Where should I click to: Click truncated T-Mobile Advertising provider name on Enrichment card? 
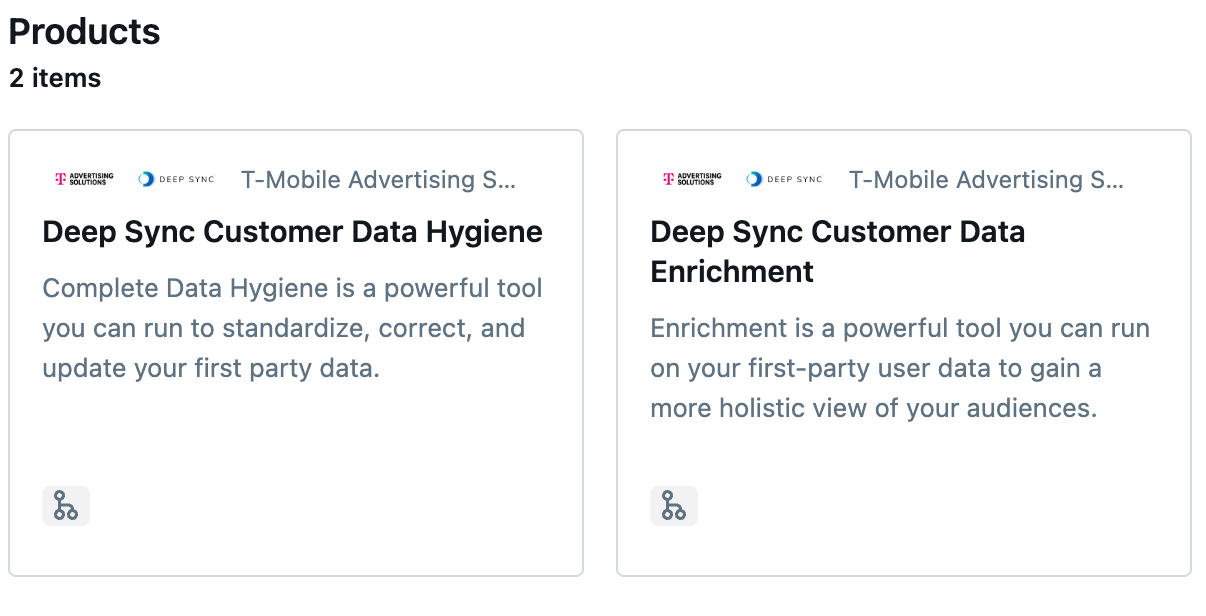tap(986, 180)
